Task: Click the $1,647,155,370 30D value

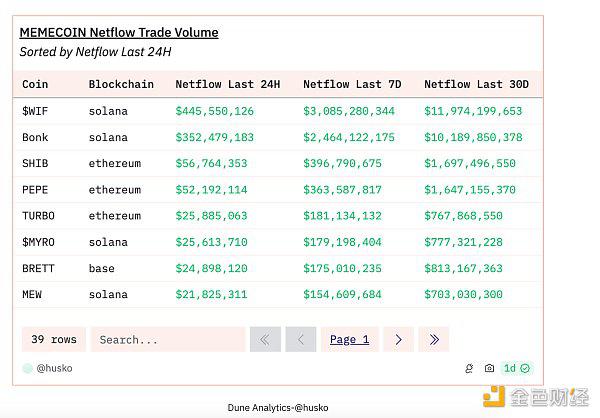Action: coord(470,189)
